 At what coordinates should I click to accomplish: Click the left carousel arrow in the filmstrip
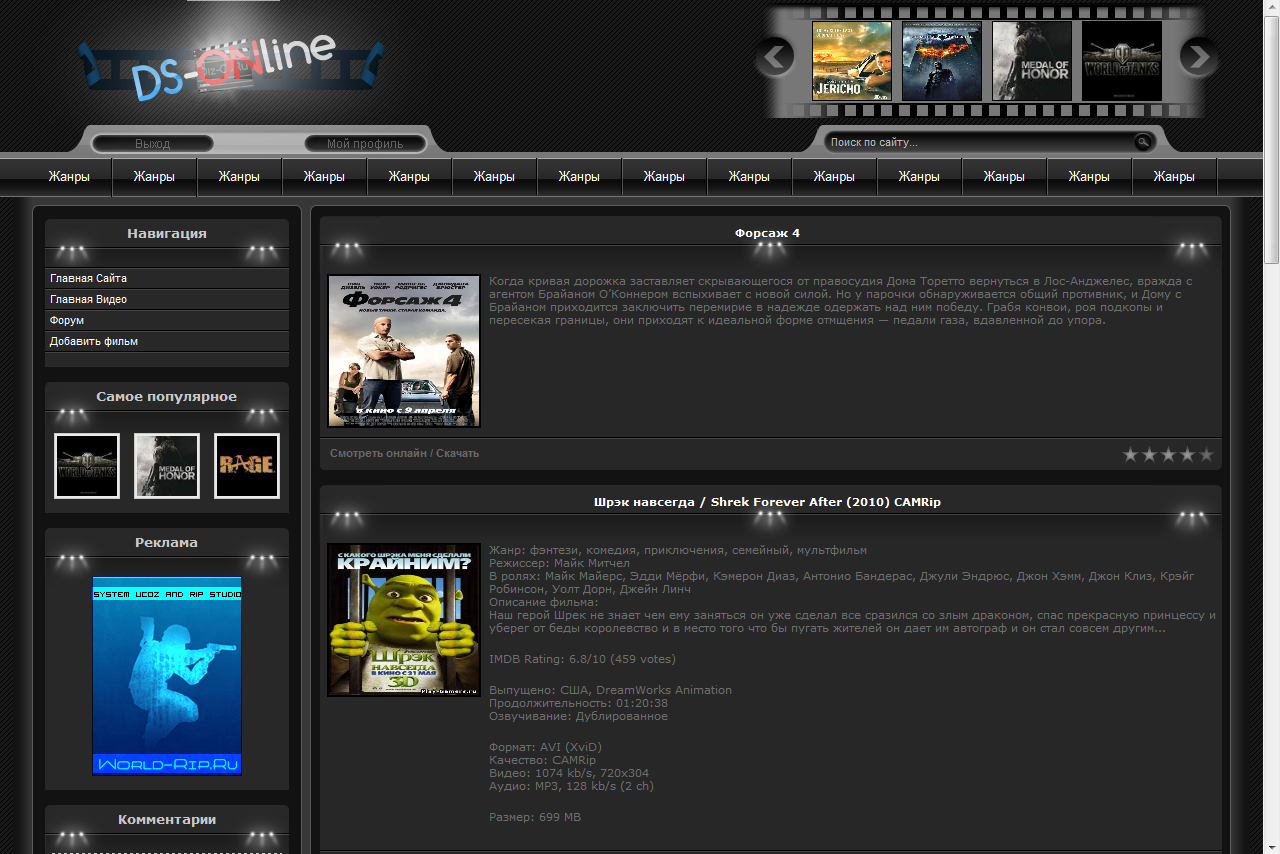click(x=774, y=57)
